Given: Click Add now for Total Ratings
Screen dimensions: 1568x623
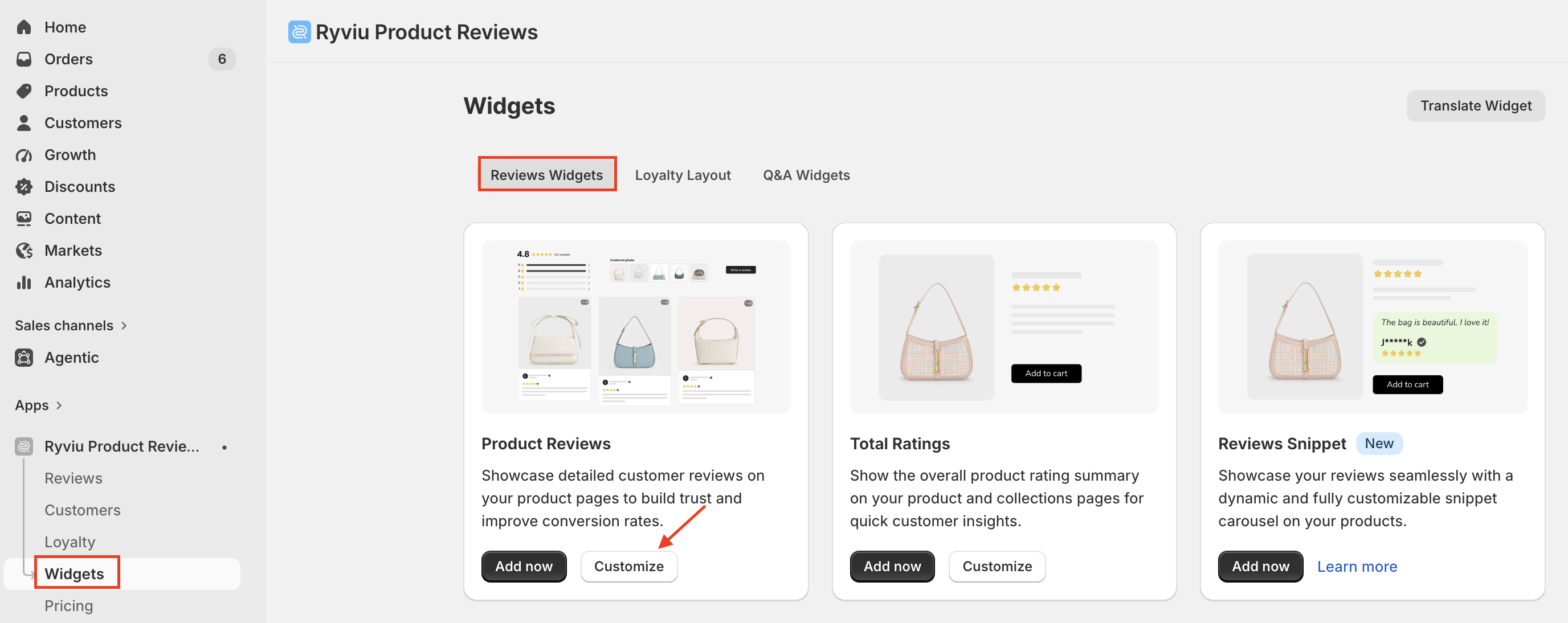Looking at the screenshot, I should [x=892, y=566].
